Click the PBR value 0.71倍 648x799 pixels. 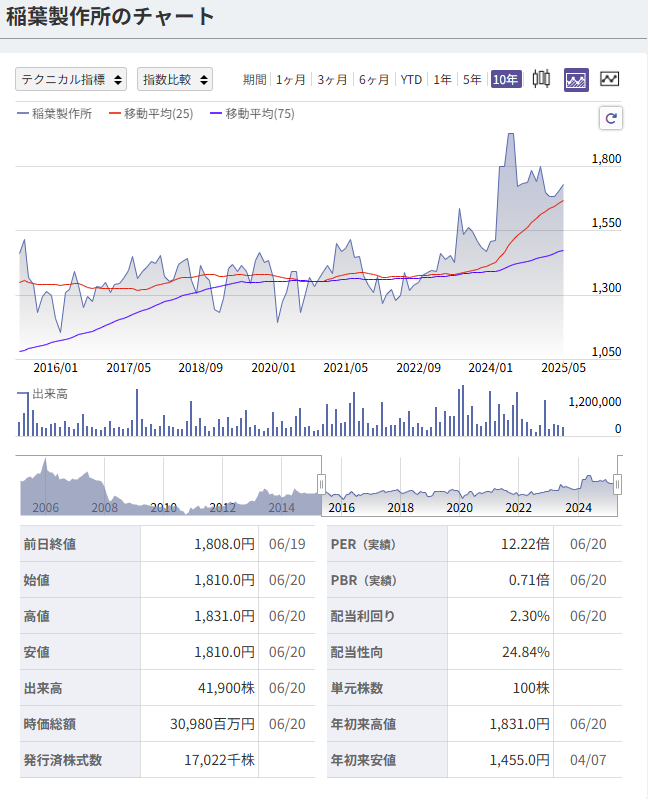529,580
